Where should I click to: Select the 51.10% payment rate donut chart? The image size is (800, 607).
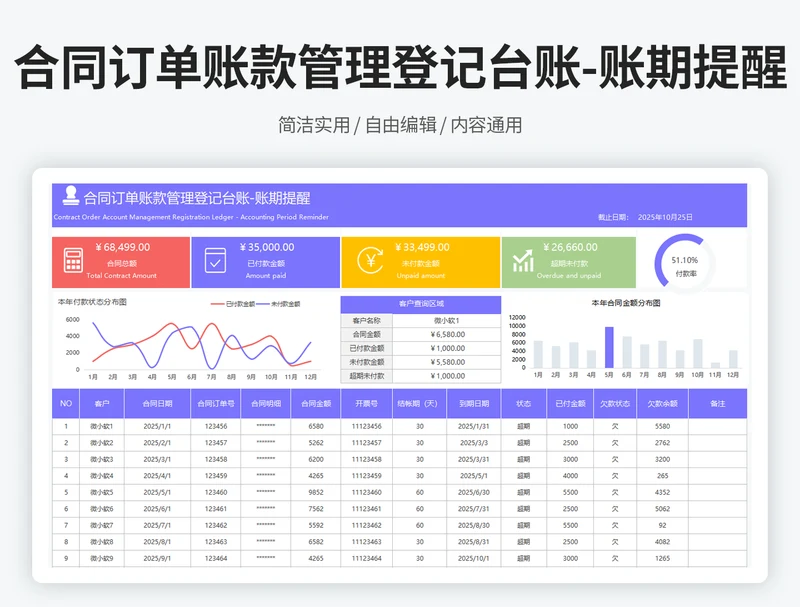(x=684, y=263)
